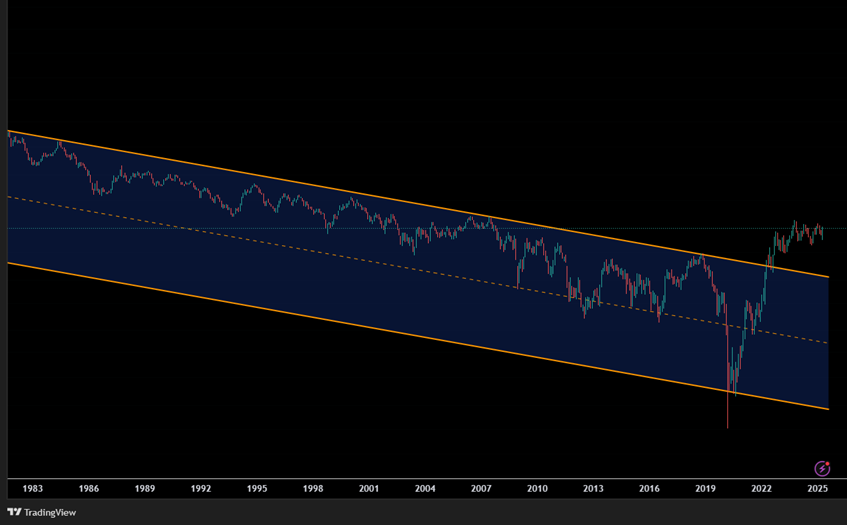Screen dimensions: 847x525
Task: Select the lower orange channel trendline
Action: [x=418, y=336]
